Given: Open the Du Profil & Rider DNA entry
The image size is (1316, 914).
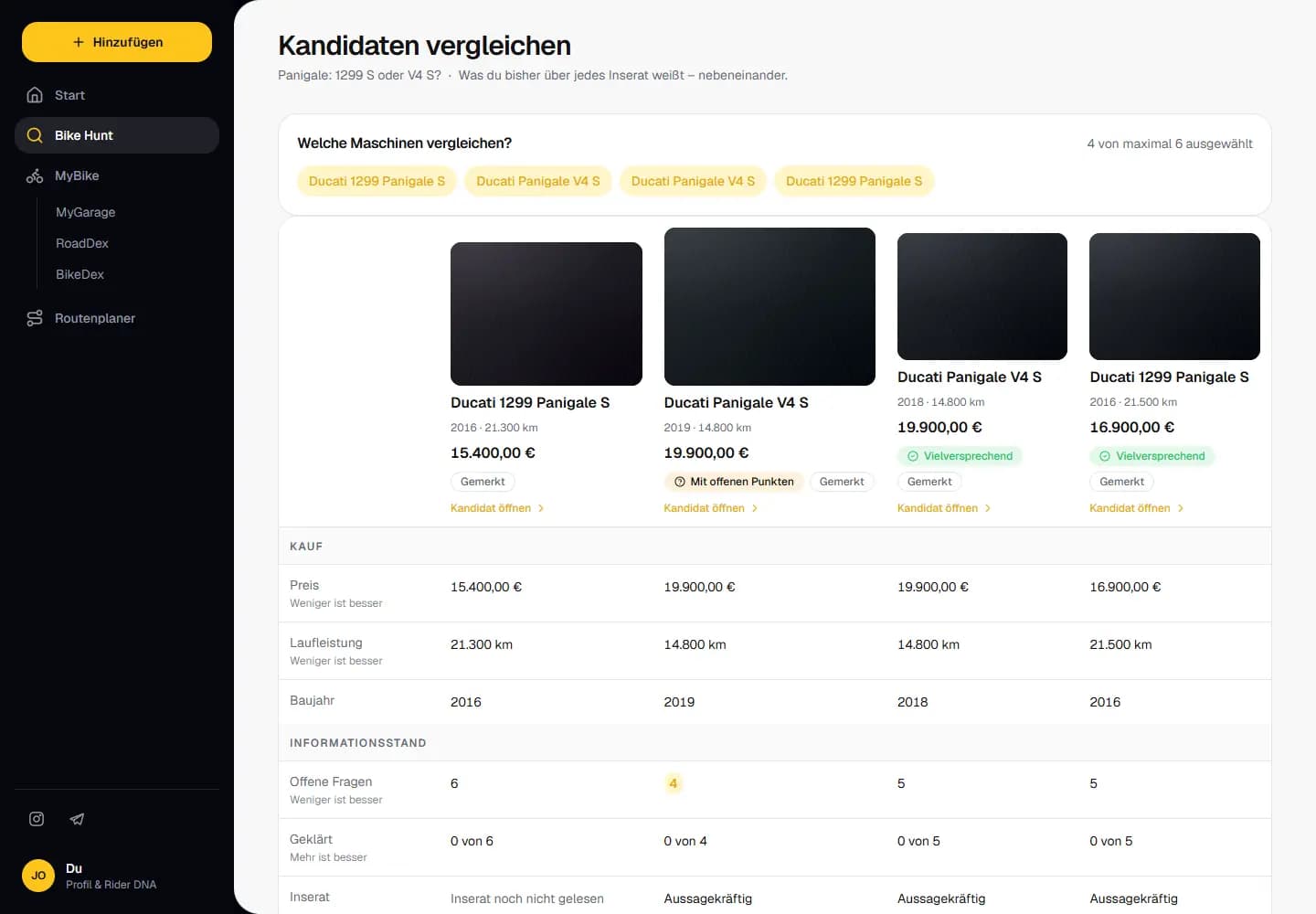Looking at the screenshot, I should [x=117, y=876].
